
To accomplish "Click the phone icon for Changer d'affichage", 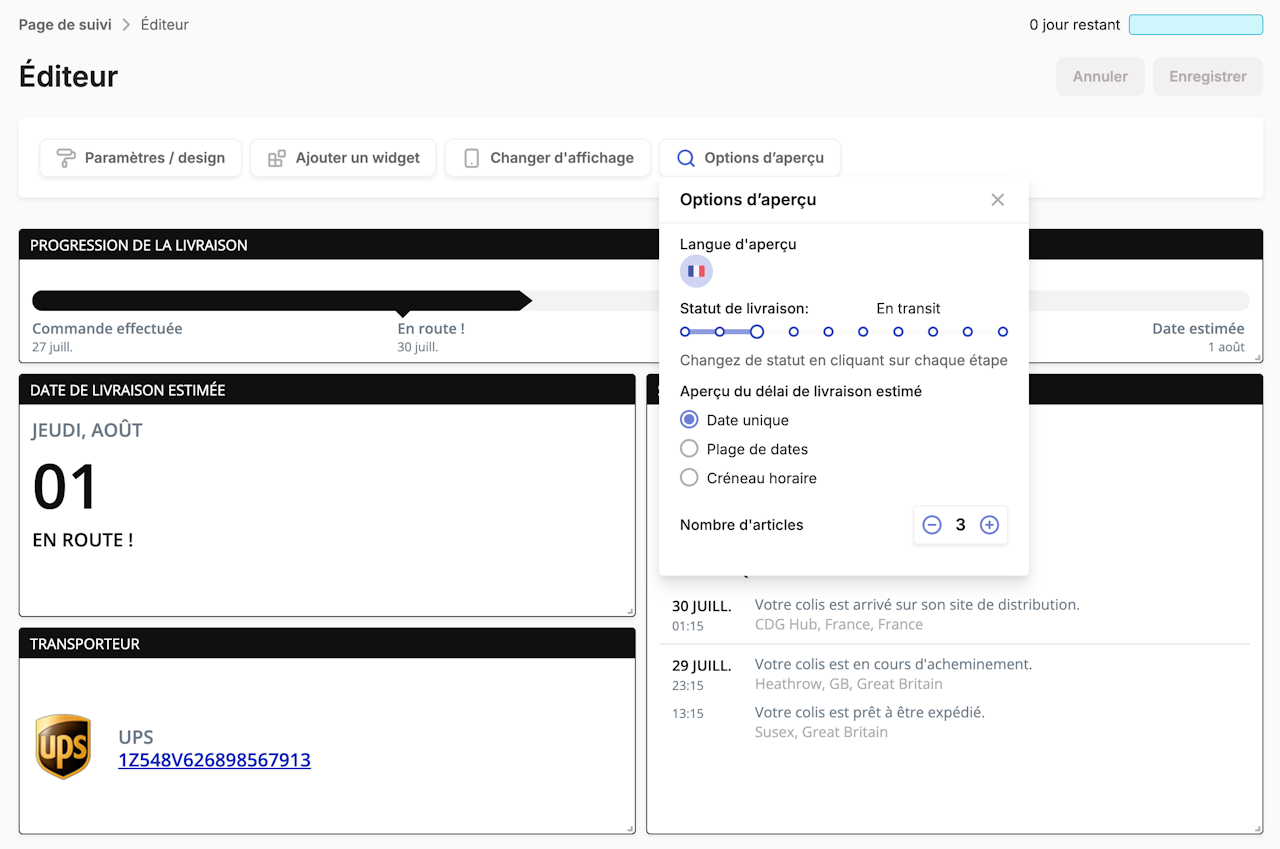I will (x=472, y=158).
